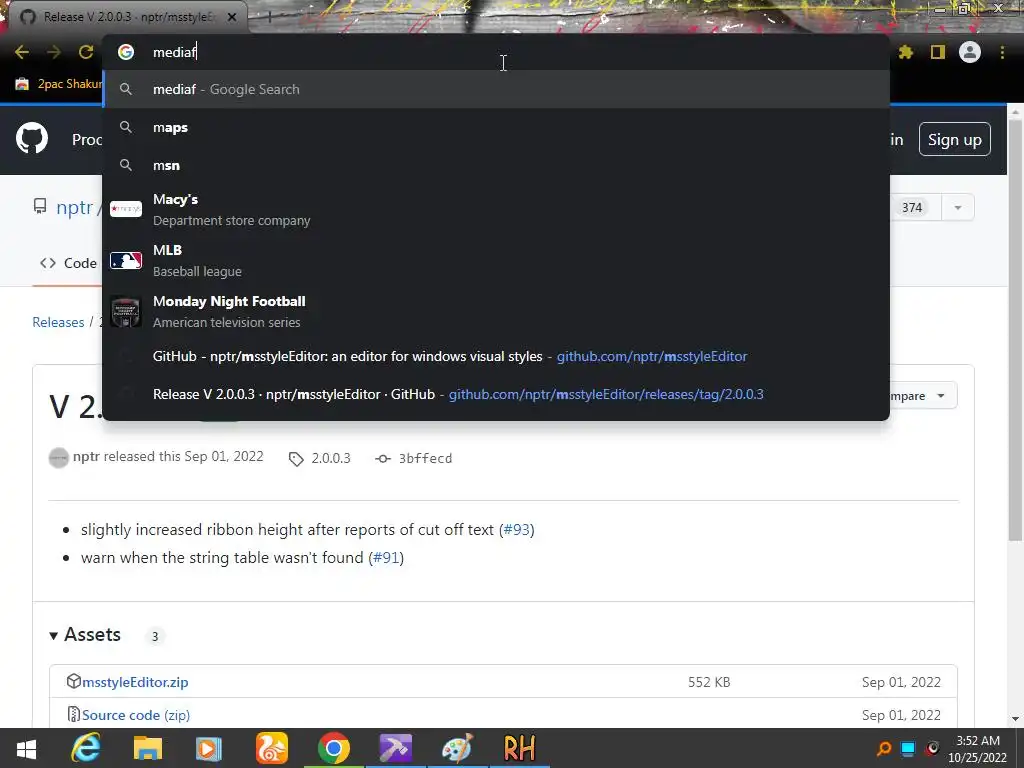Screen dimensions: 1024x768
Task: Click the red recorder tray icon
Action: pyautogui.click(x=932, y=748)
